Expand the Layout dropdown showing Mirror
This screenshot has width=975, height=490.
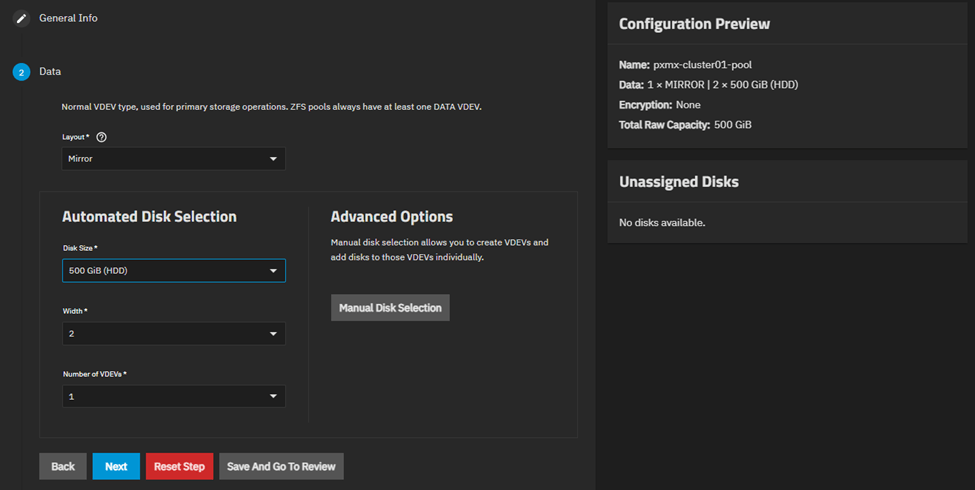(173, 159)
